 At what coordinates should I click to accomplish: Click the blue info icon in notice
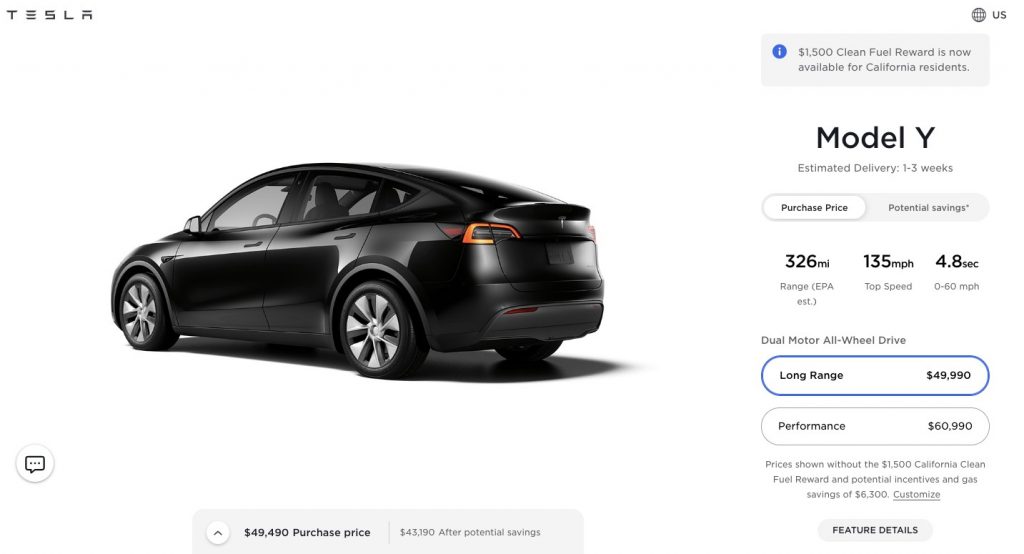click(x=779, y=52)
